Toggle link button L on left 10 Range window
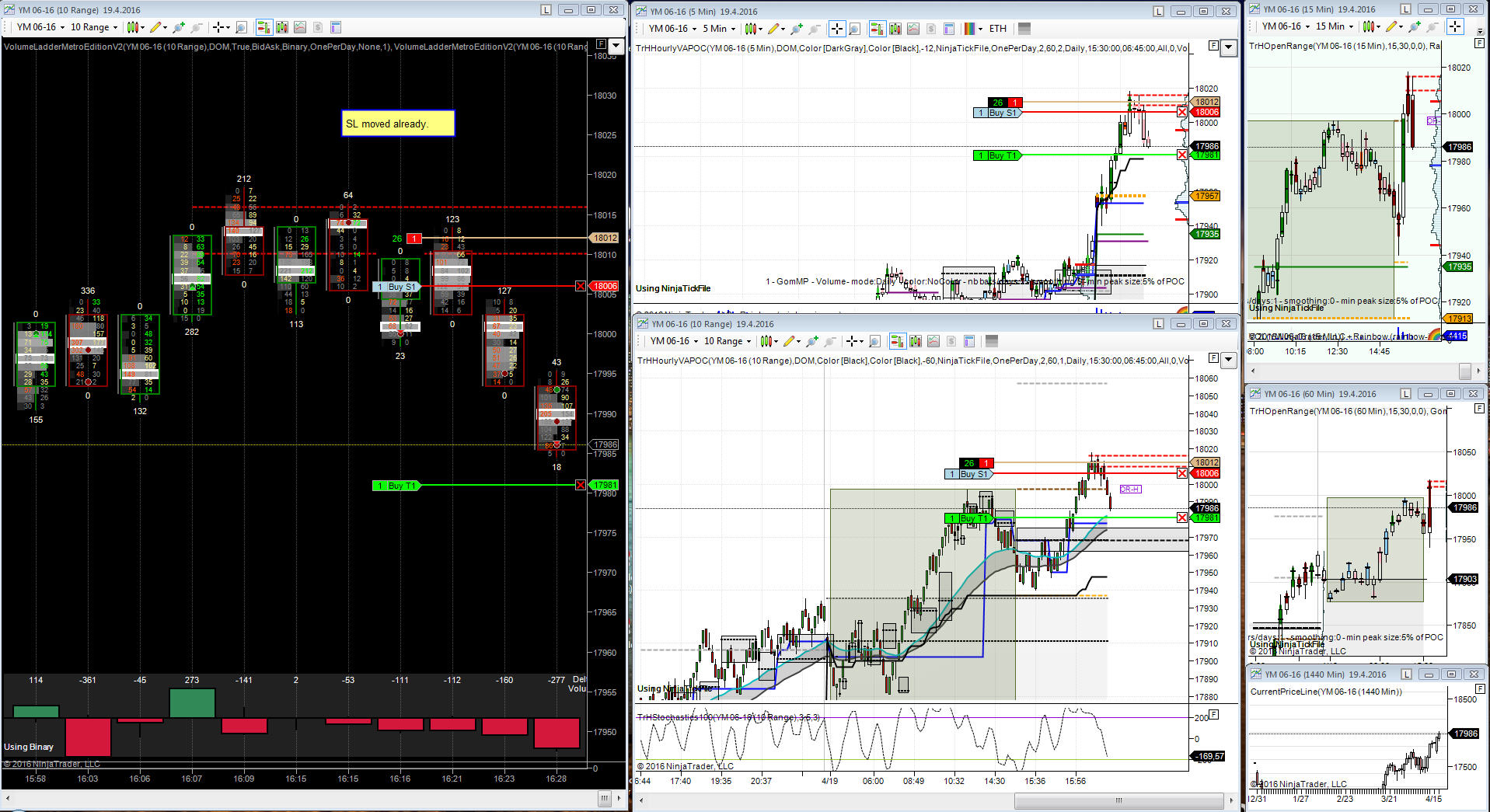This screenshot has width=1490, height=812. [546, 10]
